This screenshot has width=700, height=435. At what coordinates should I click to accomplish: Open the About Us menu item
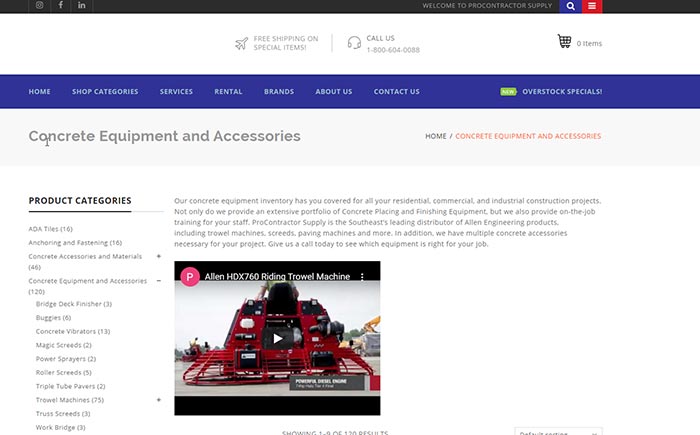(333, 92)
